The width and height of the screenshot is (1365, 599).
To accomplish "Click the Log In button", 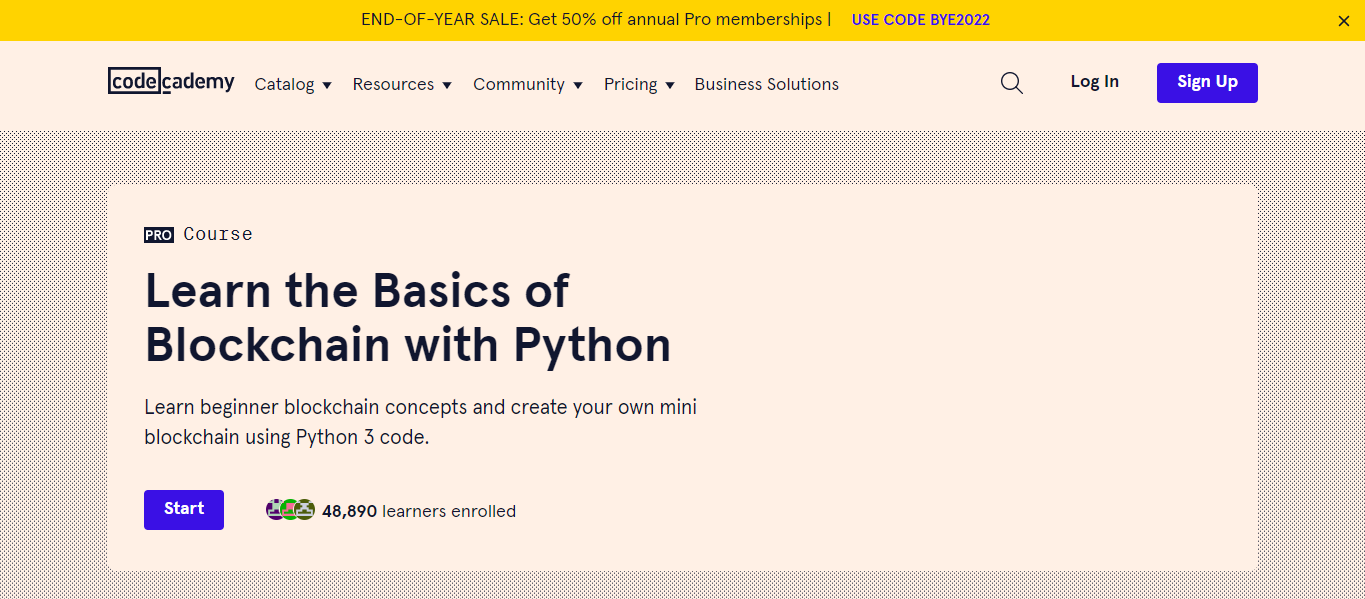I will [1094, 82].
